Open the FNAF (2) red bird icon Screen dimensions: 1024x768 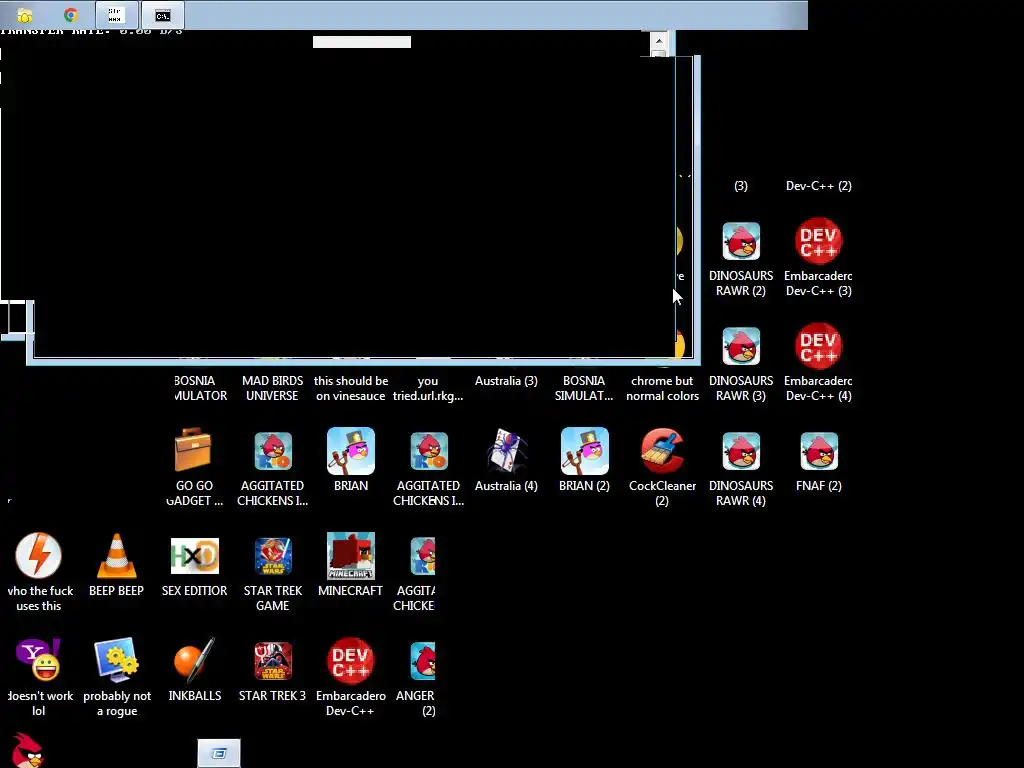pos(819,451)
